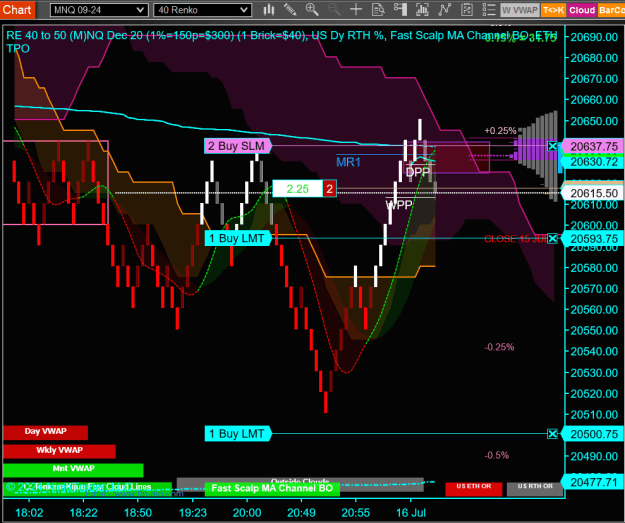Click the Wkly VWAP label bar
The height and width of the screenshot is (523, 625).
pyautogui.click(x=59, y=451)
